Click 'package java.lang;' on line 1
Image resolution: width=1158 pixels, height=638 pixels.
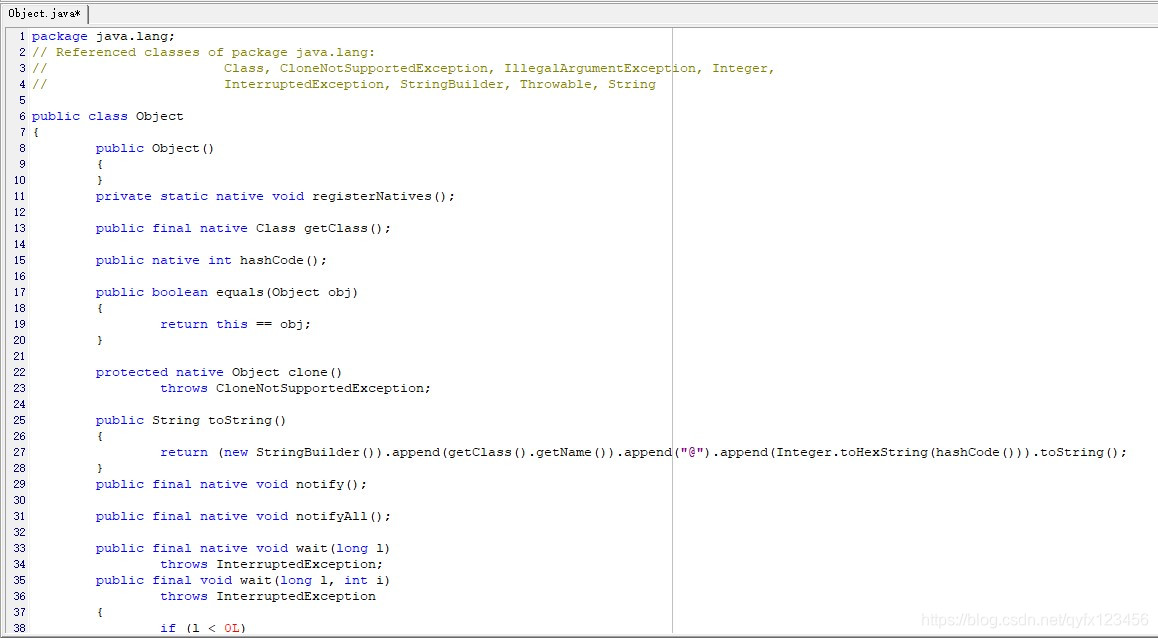(x=103, y=36)
